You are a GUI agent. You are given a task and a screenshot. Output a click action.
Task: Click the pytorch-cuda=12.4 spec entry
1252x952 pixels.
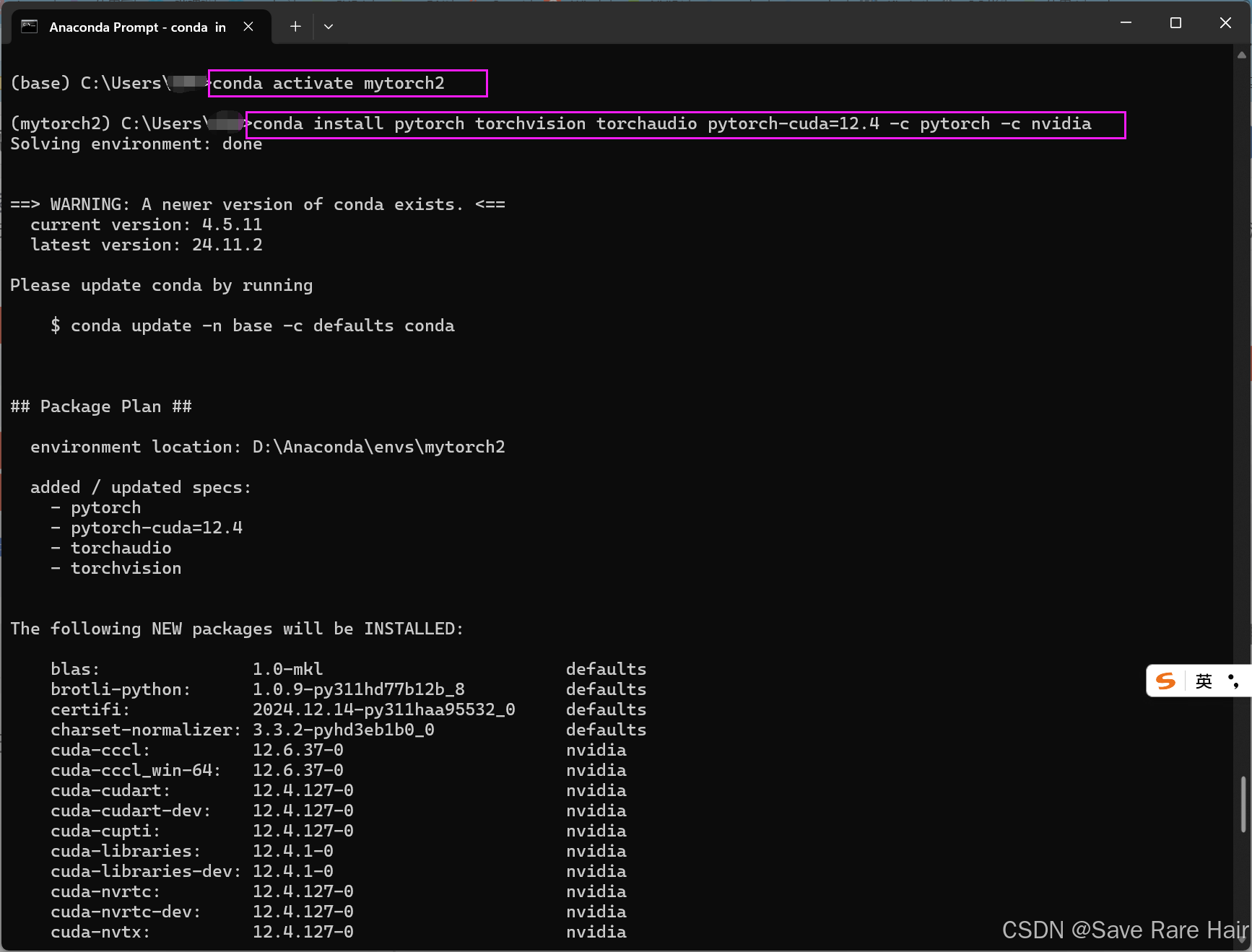coord(155,528)
